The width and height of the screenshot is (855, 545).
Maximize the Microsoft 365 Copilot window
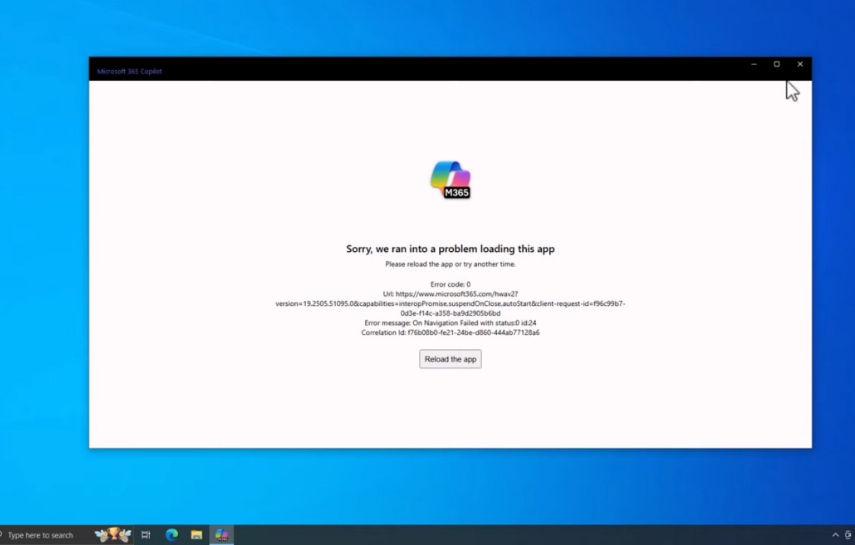point(776,64)
